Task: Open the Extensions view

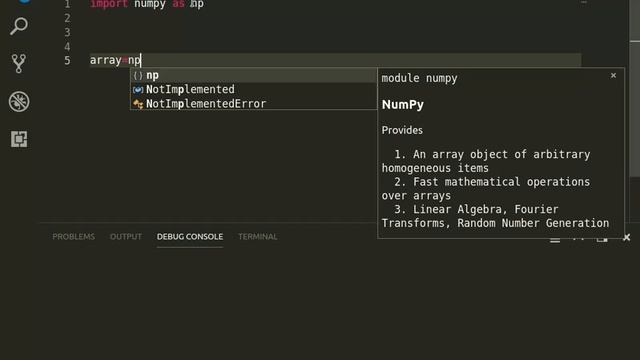Action: pyautogui.click(x=19, y=139)
